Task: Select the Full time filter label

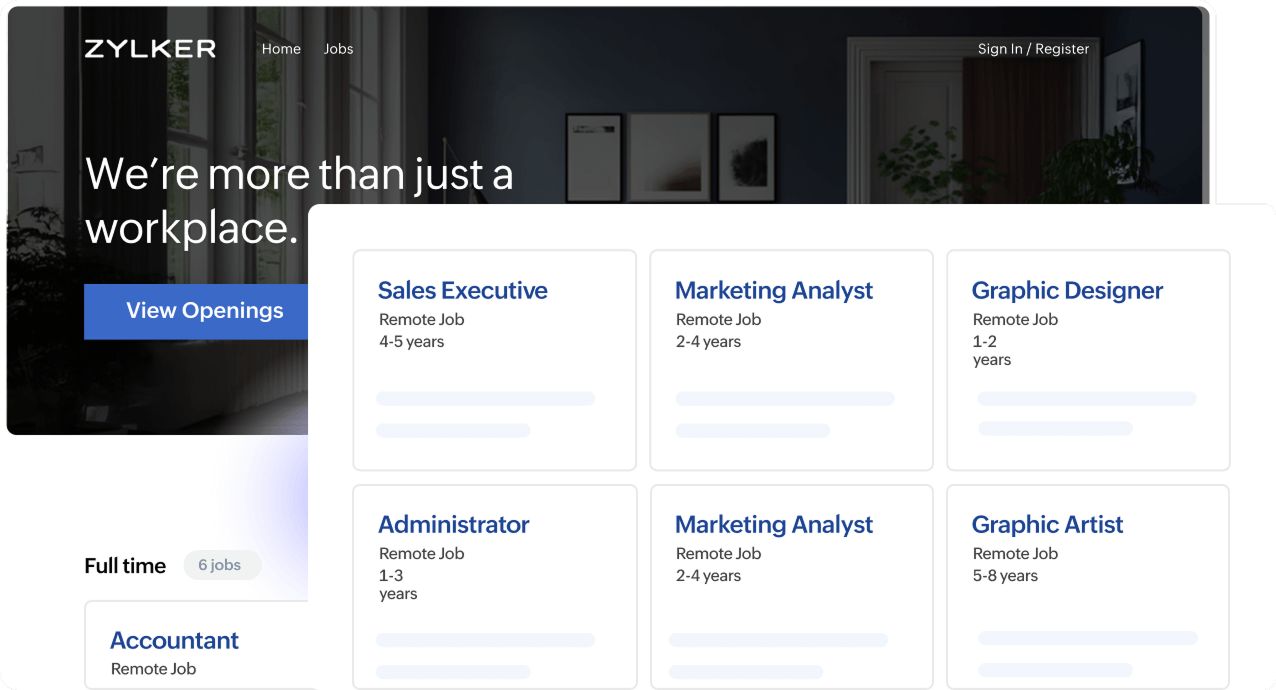Action: (x=124, y=565)
